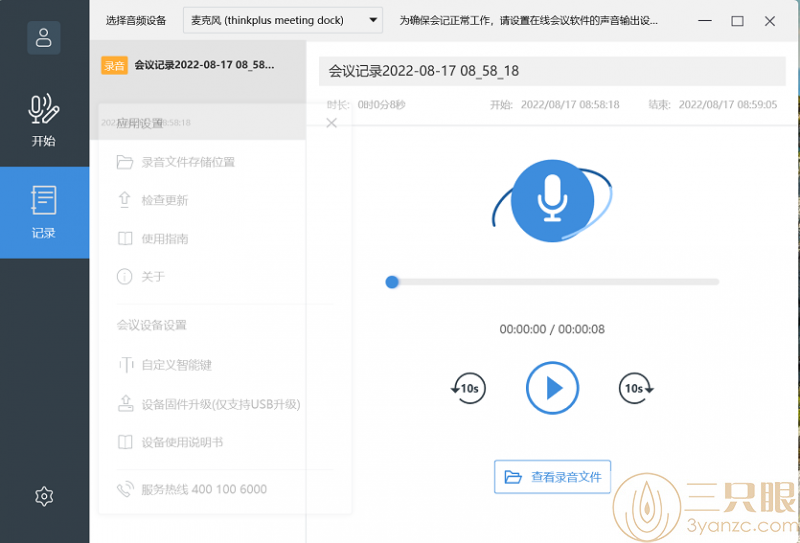800x543 pixels.
Task: Expand the audio device dropdown
Action: pos(283,20)
